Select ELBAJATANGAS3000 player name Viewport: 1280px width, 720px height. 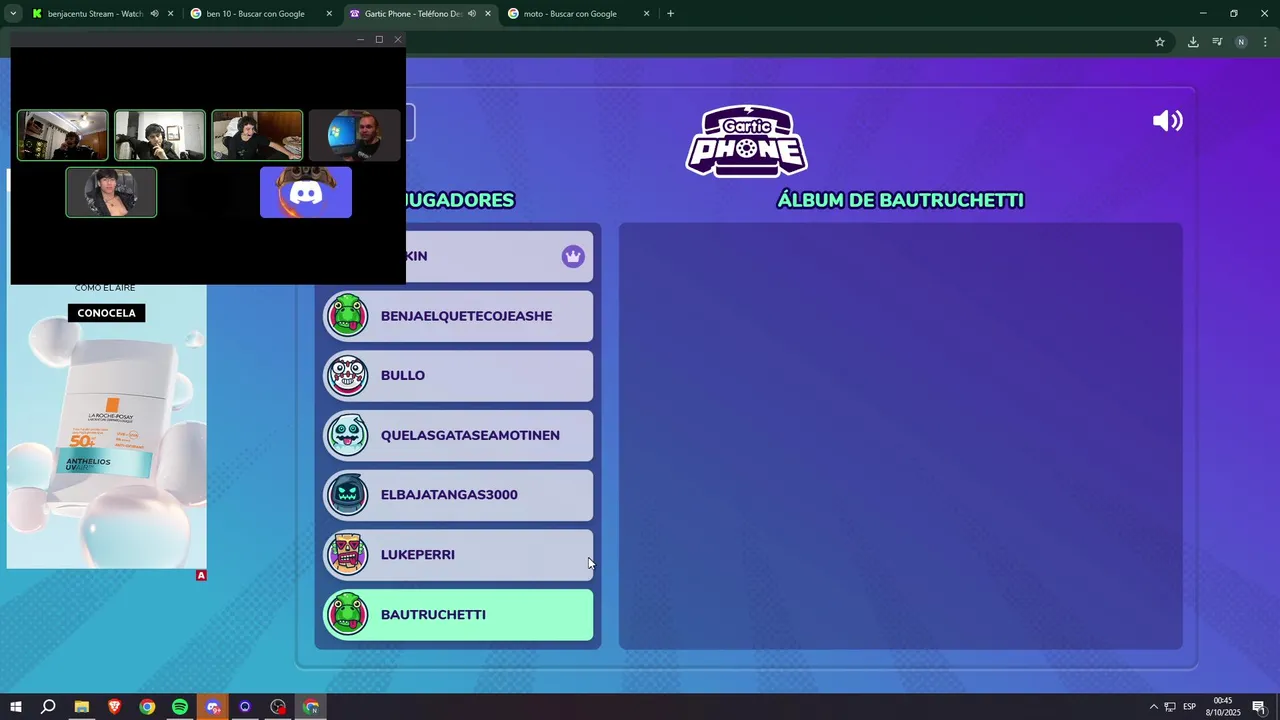(x=449, y=495)
